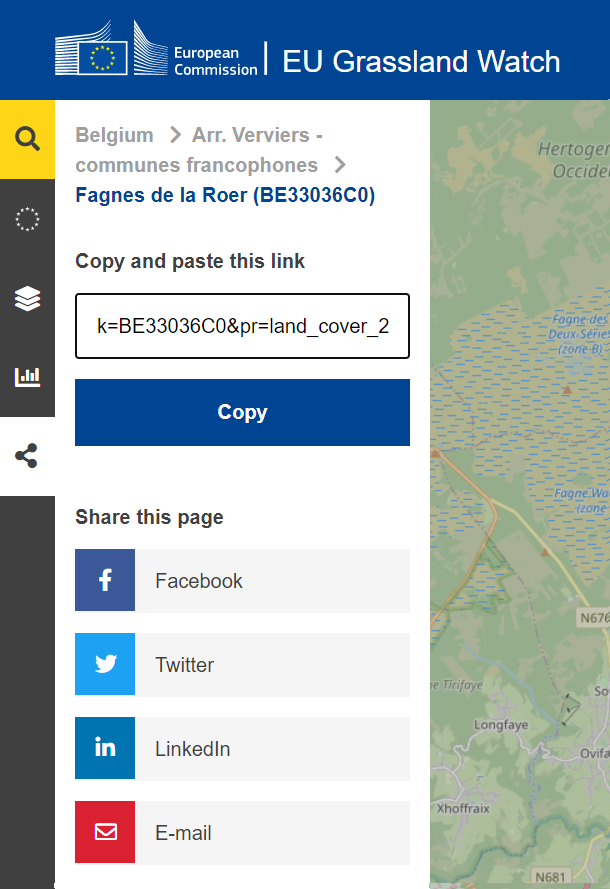Select Fagnes de la Roer breadcrumb
Image resolution: width=610 pixels, height=889 pixels.
pyautogui.click(x=225, y=195)
